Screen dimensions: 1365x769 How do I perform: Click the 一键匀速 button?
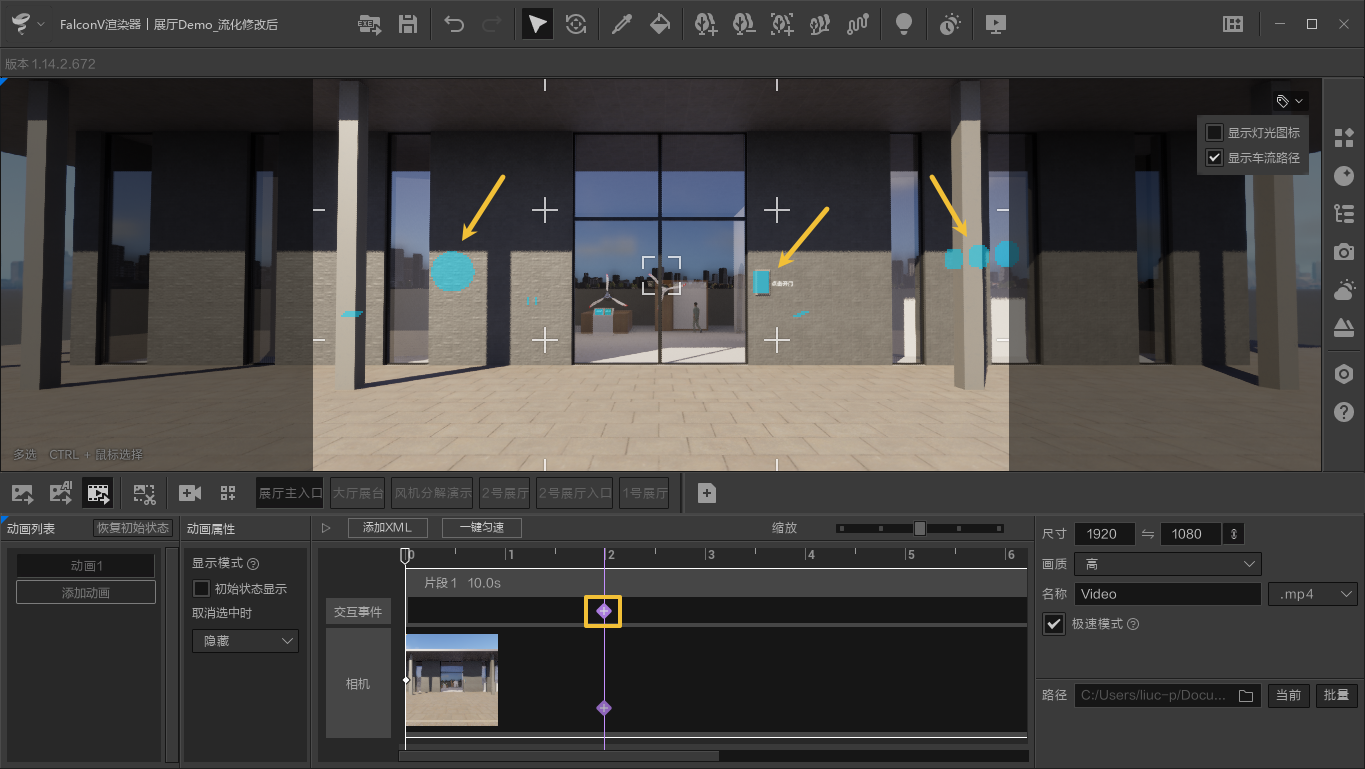coord(481,528)
